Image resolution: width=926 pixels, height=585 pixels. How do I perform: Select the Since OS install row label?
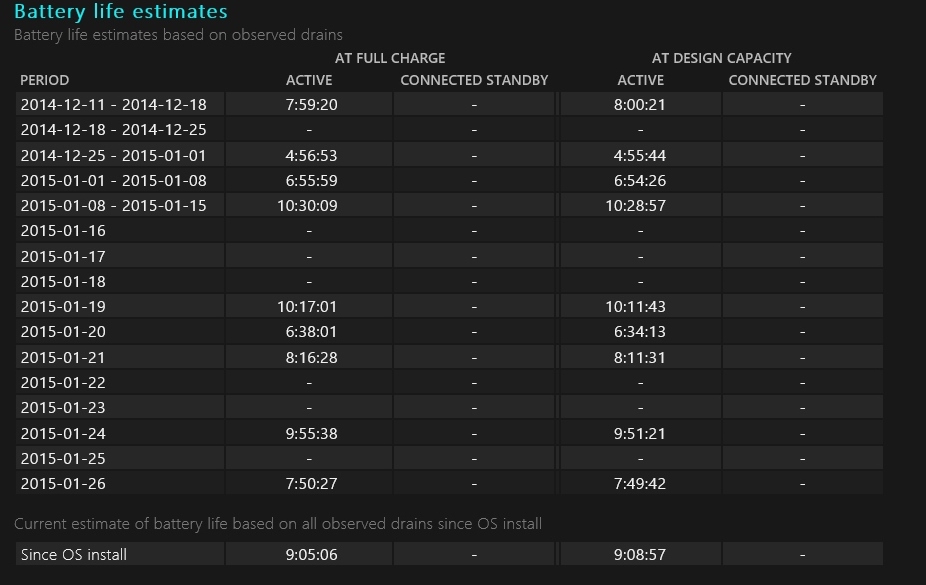click(x=74, y=554)
